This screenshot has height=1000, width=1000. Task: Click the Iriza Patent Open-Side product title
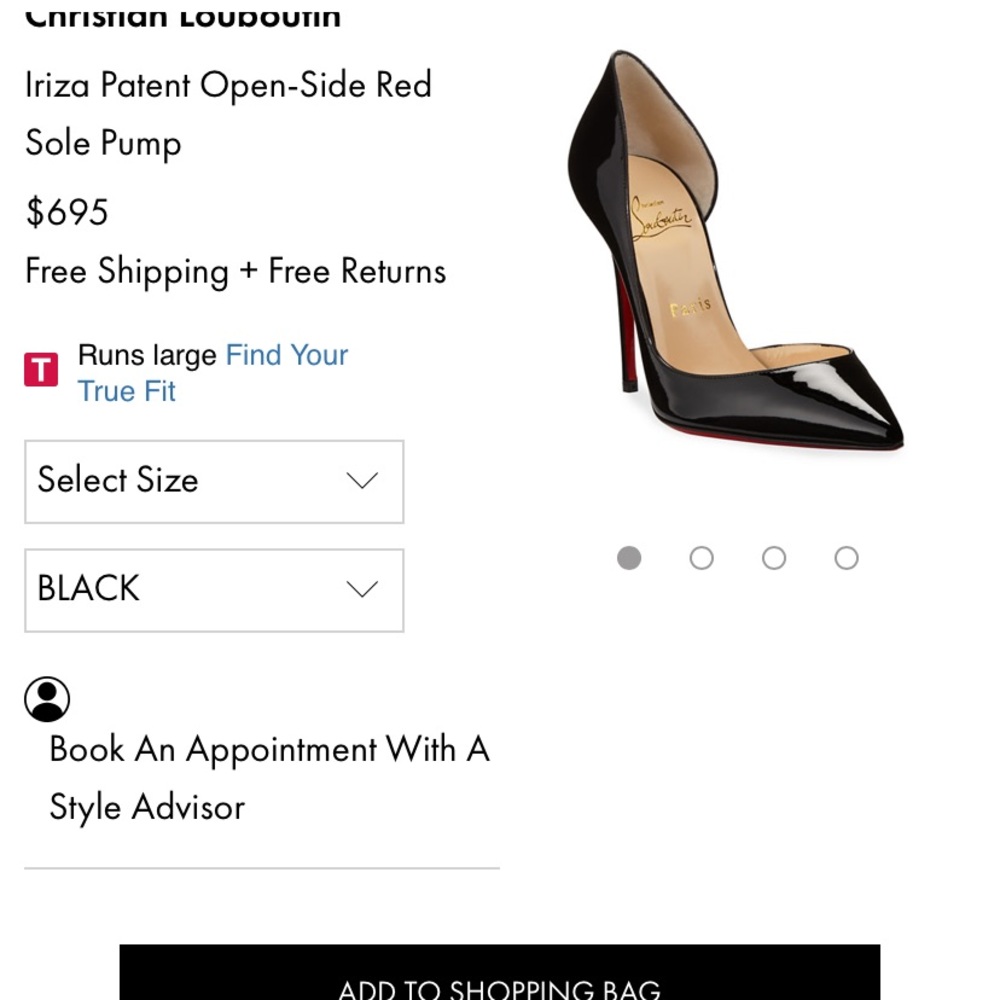[x=228, y=113]
